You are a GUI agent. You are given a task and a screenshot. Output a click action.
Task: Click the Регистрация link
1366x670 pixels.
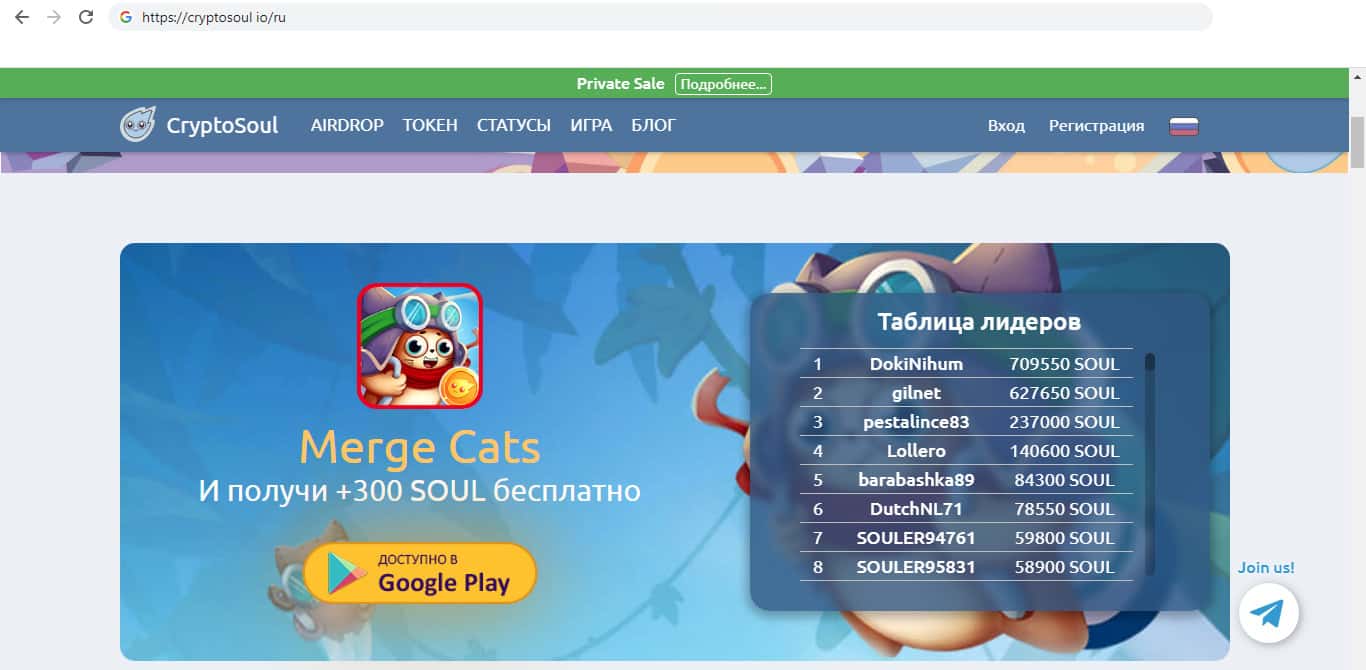[1096, 126]
